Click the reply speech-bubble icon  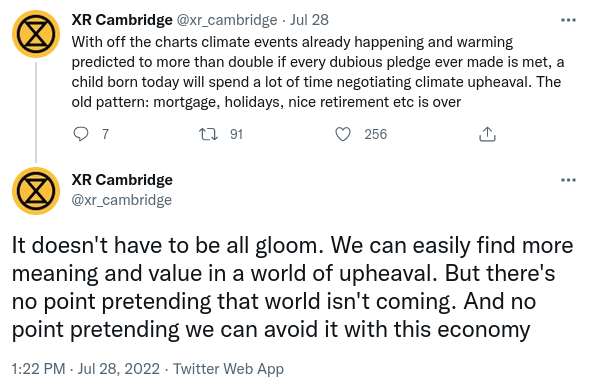pos(80,134)
